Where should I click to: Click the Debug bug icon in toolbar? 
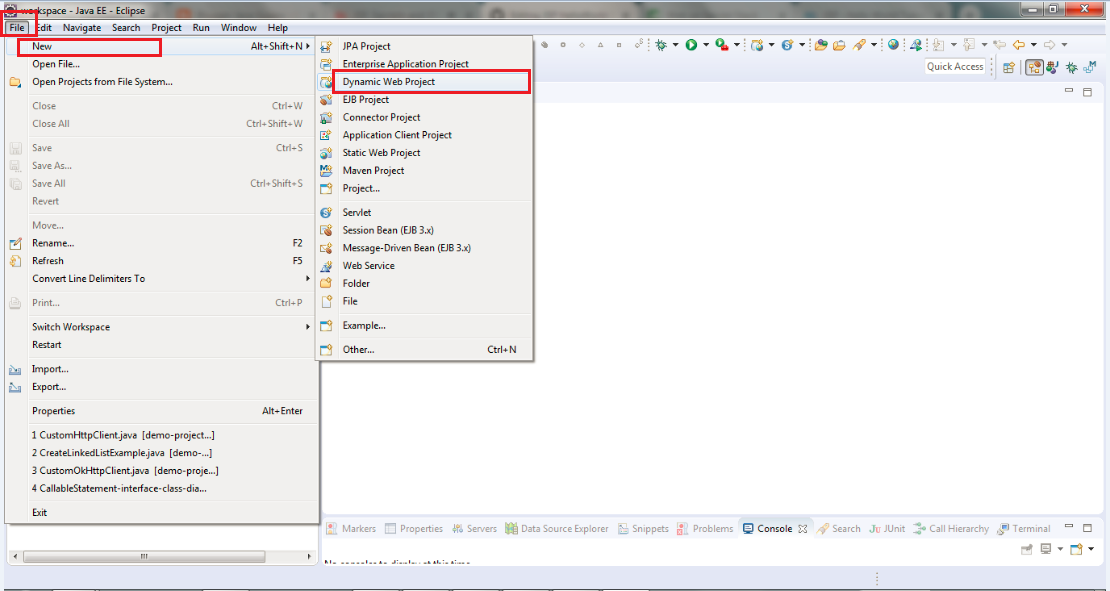pos(660,45)
